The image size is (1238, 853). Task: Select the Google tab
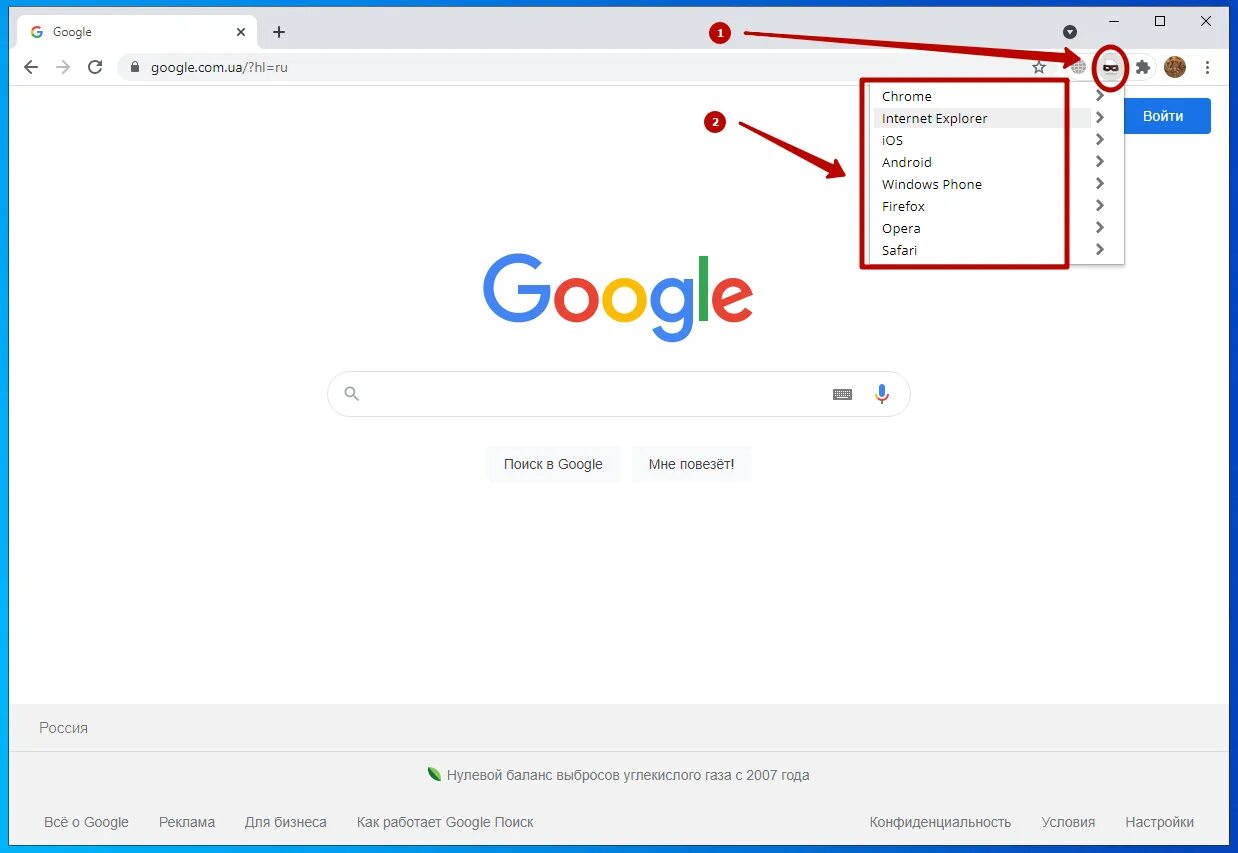click(x=138, y=32)
